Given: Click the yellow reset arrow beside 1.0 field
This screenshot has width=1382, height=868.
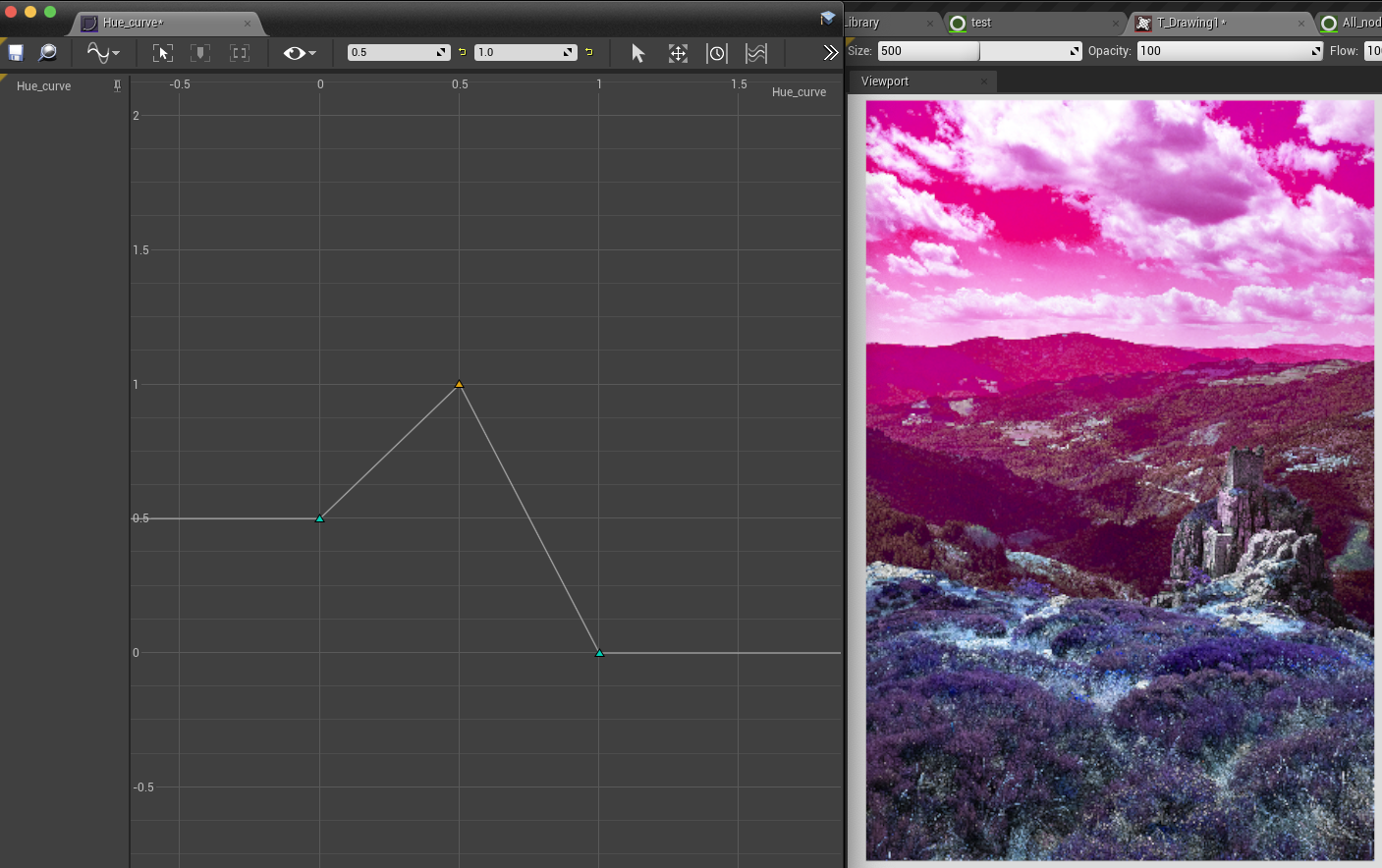Looking at the screenshot, I should point(590,50).
